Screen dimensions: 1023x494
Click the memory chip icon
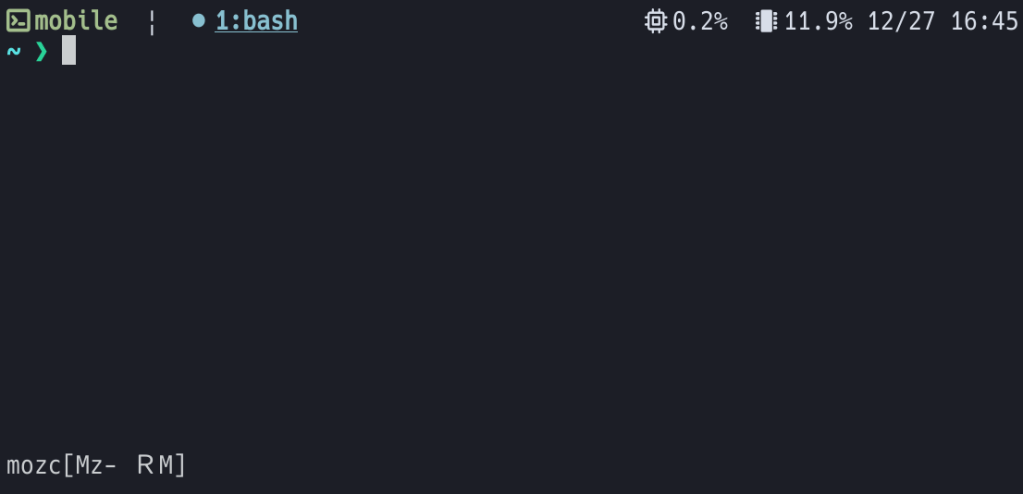tap(766, 21)
